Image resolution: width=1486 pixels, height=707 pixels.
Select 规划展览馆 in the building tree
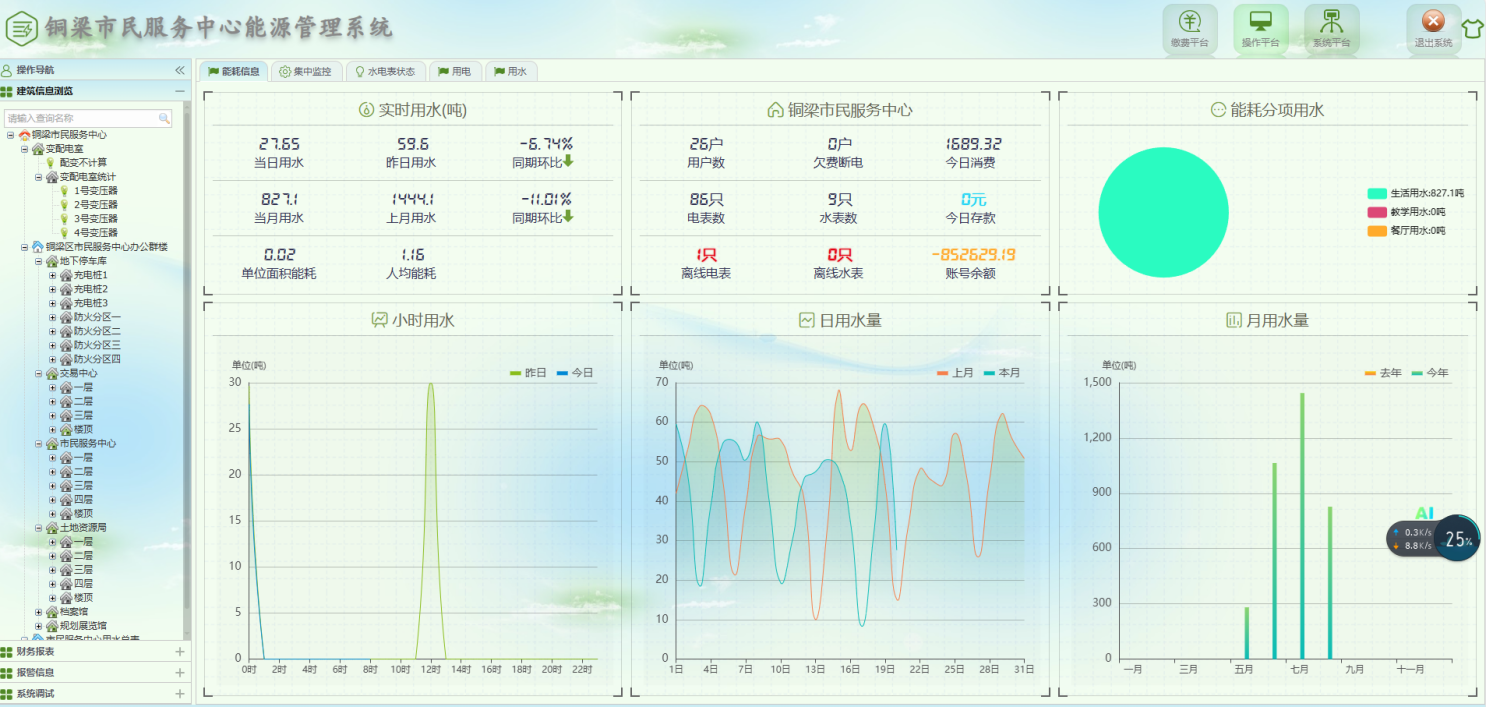coord(82,625)
